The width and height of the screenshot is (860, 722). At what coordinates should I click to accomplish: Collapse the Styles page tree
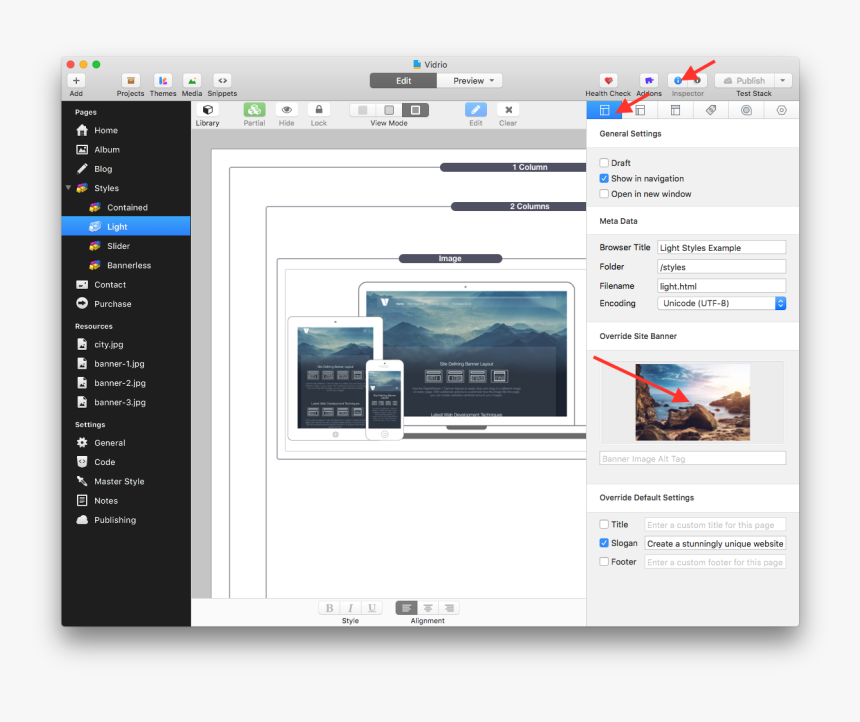pyautogui.click(x=69, y=188)
